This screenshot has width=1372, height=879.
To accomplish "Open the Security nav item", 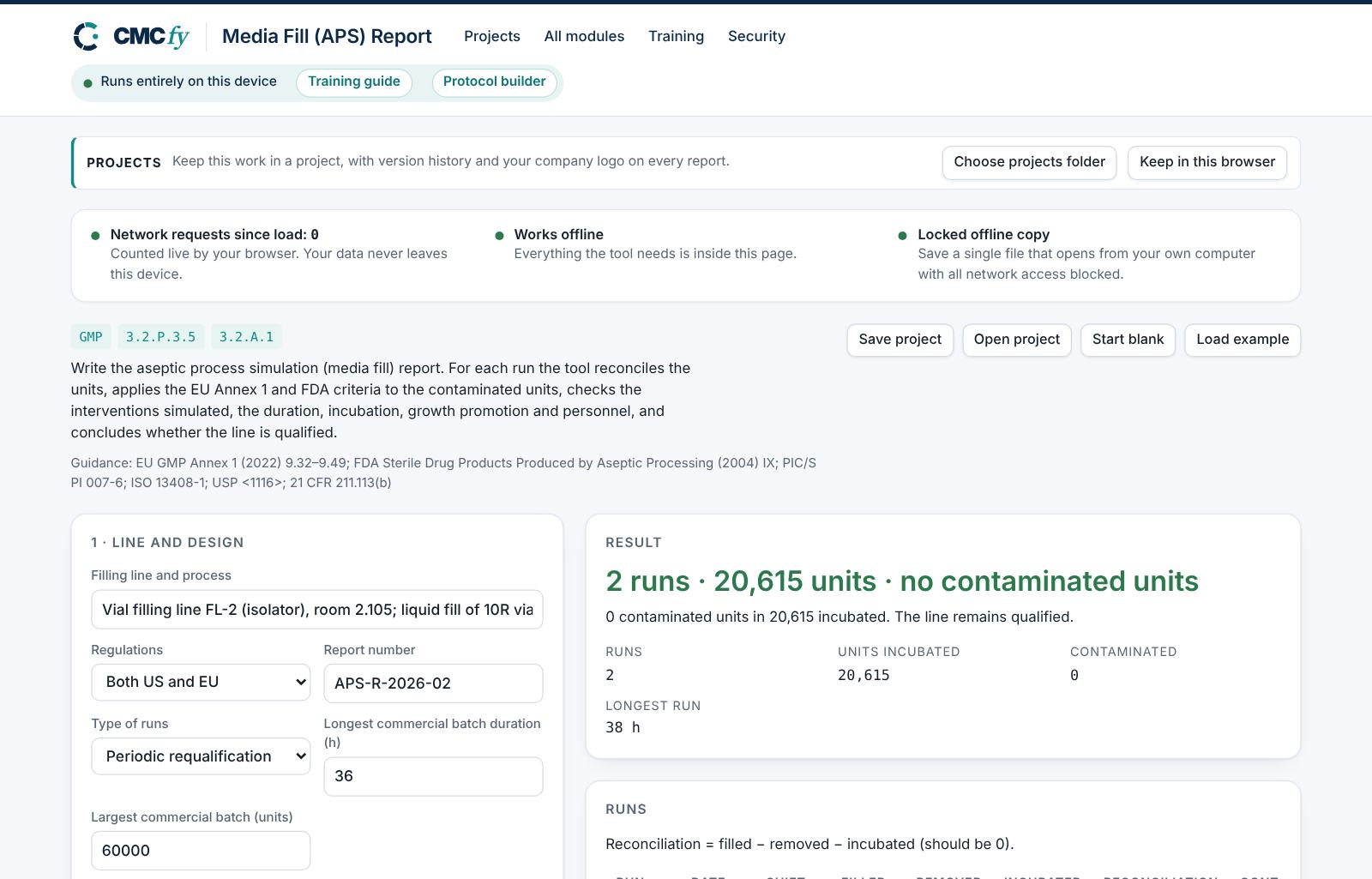I will (756, 36).
